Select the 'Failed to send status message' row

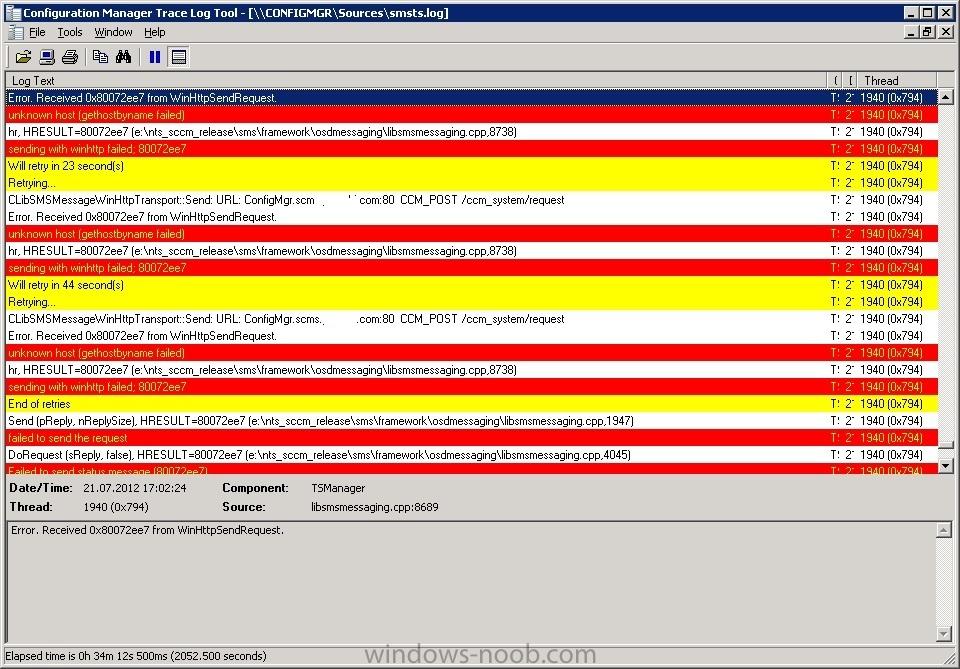[471, 469]
